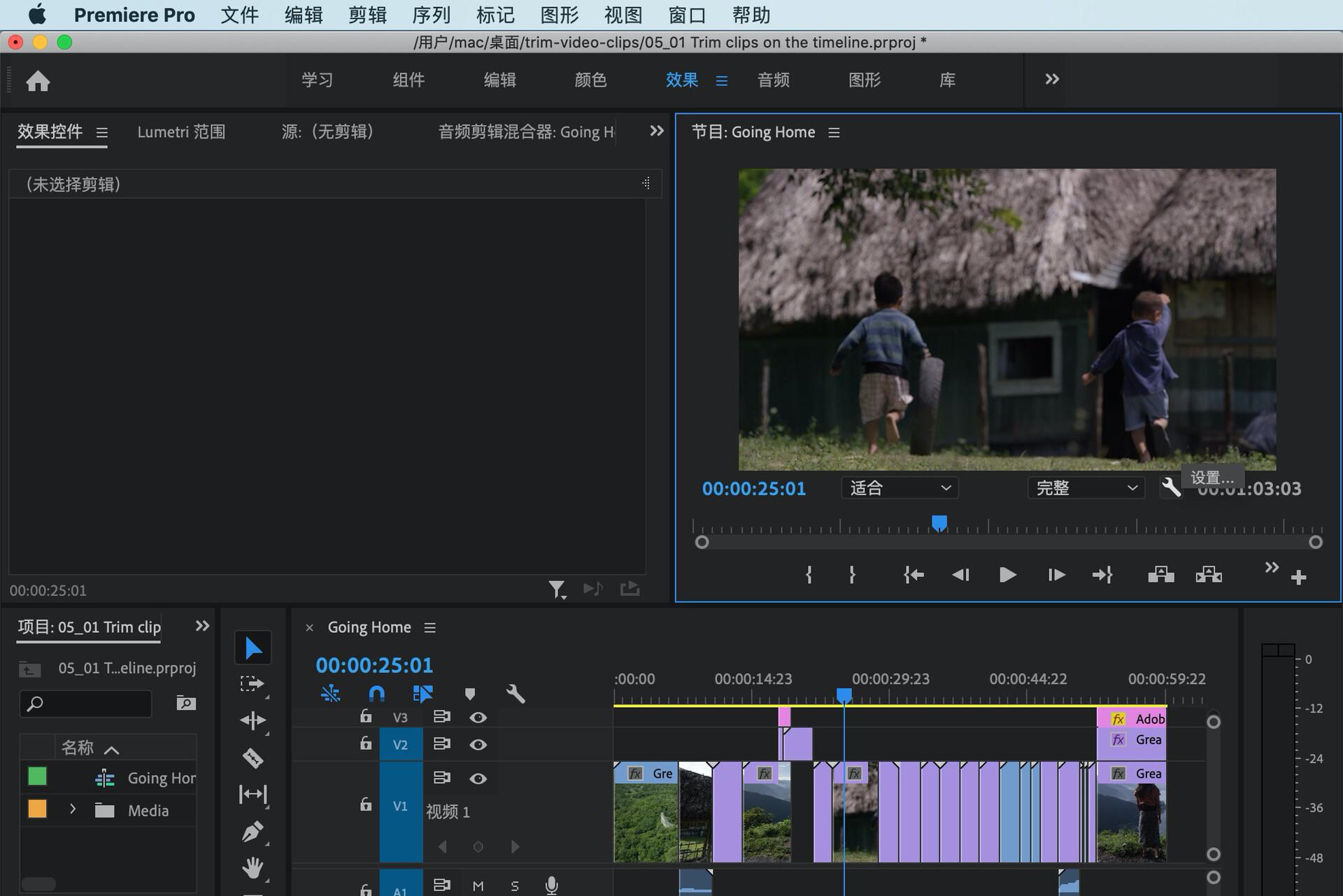Screen dimensions: 1343x896
Task: Open the Premiere Pro app menu
Action: coord(134,15)
